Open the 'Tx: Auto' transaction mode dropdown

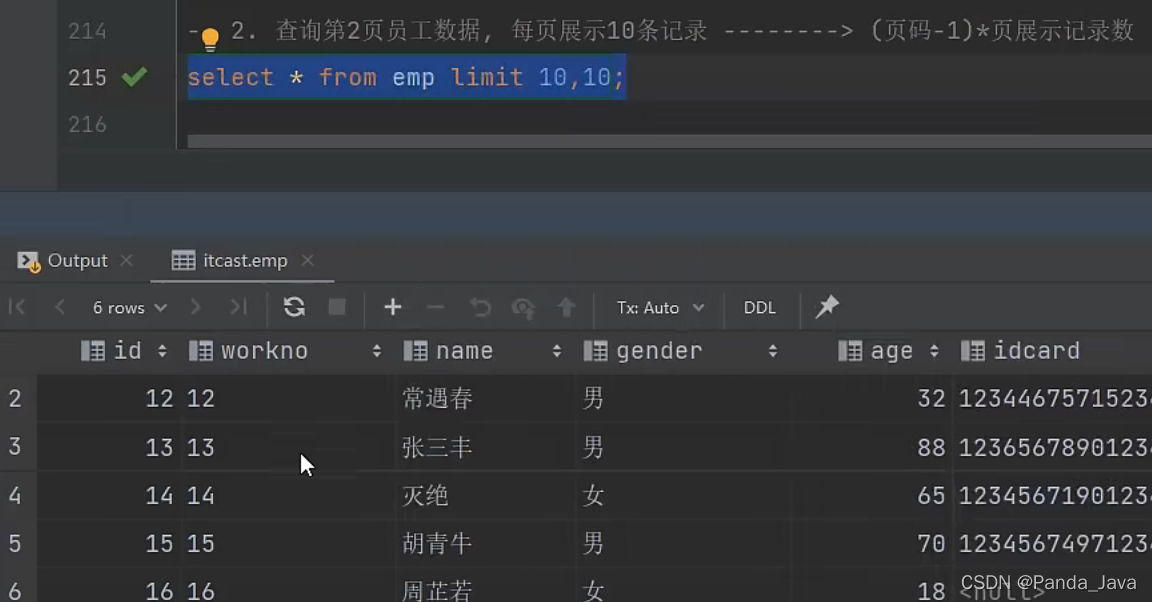pos(658,307)
